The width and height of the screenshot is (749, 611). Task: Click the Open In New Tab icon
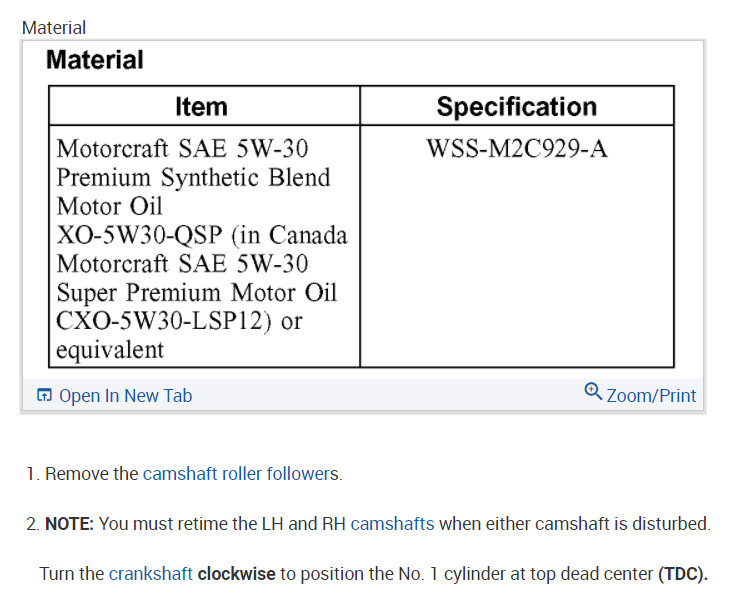(x=43, y=396)
